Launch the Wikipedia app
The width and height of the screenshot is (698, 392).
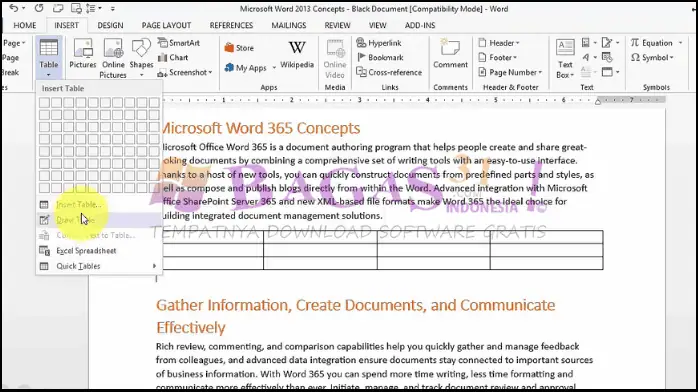pos(297,54)
